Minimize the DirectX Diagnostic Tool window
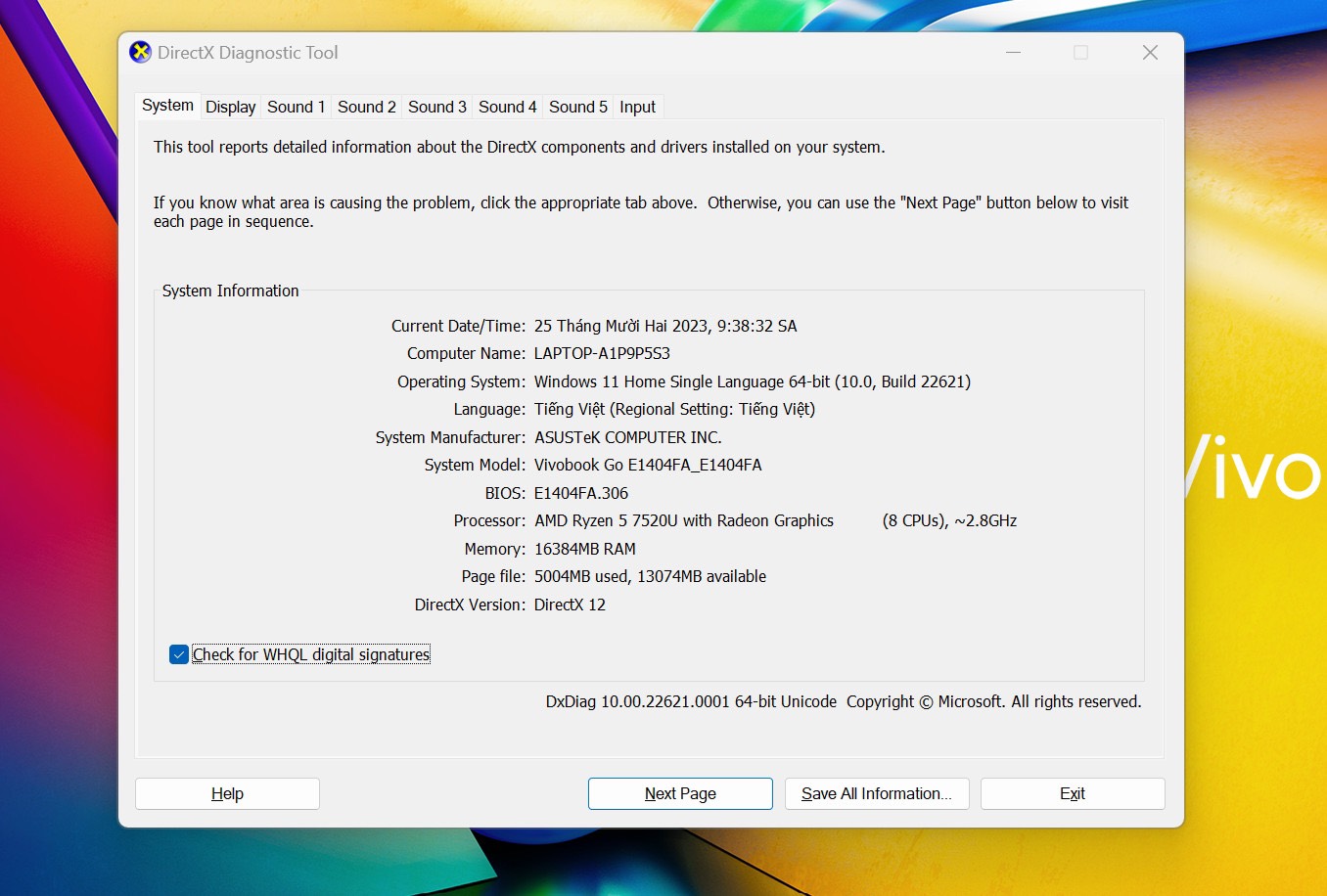The image size is (1327, 896). click(x=1013, y=53)
